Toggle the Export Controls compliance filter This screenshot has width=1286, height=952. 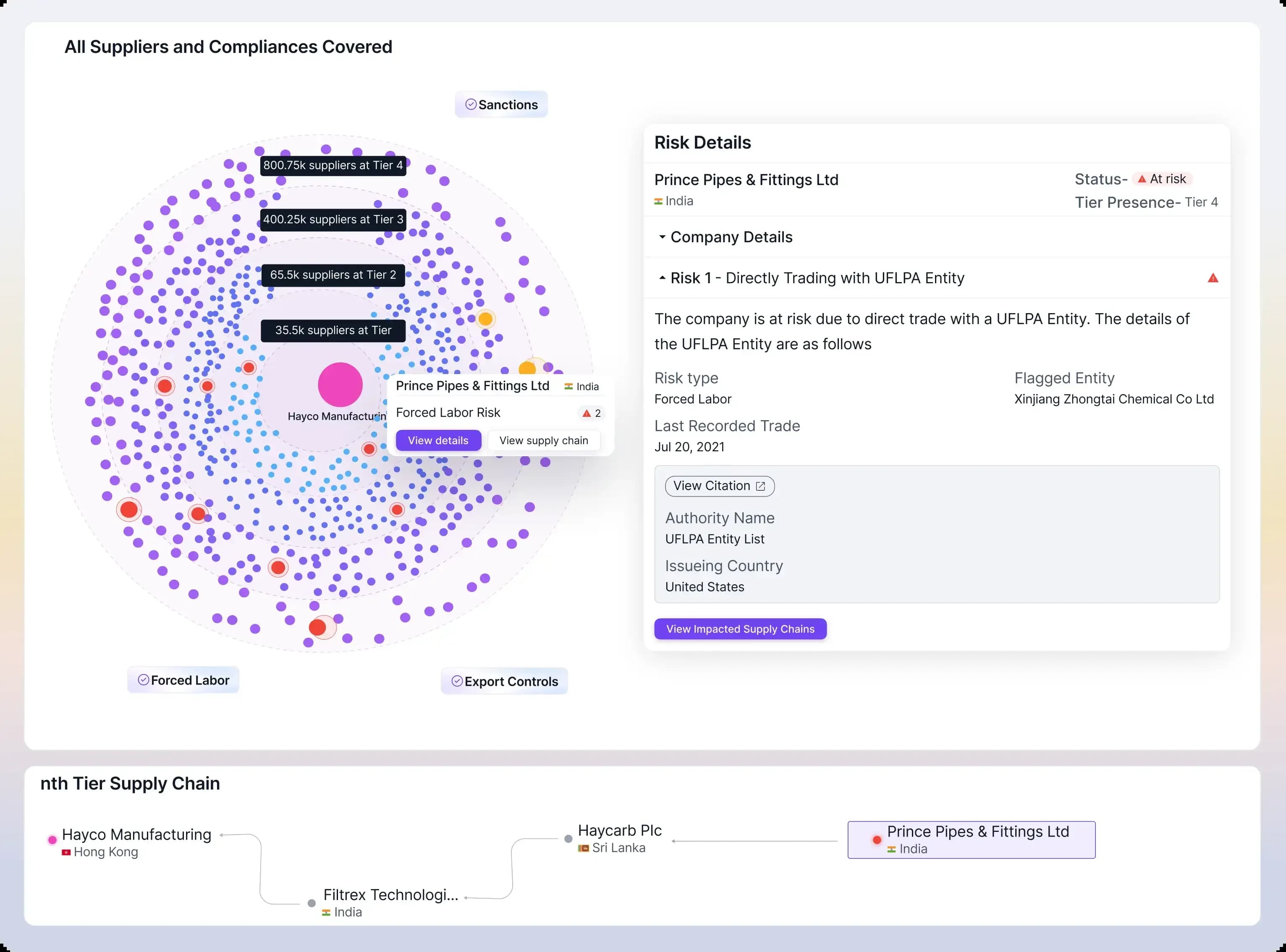(x=504, y=682)
